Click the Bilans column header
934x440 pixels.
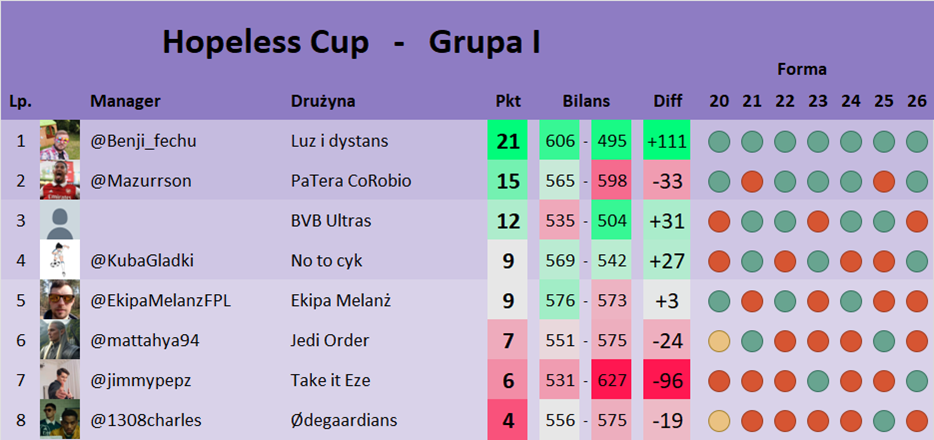click(x=586, y=101)
